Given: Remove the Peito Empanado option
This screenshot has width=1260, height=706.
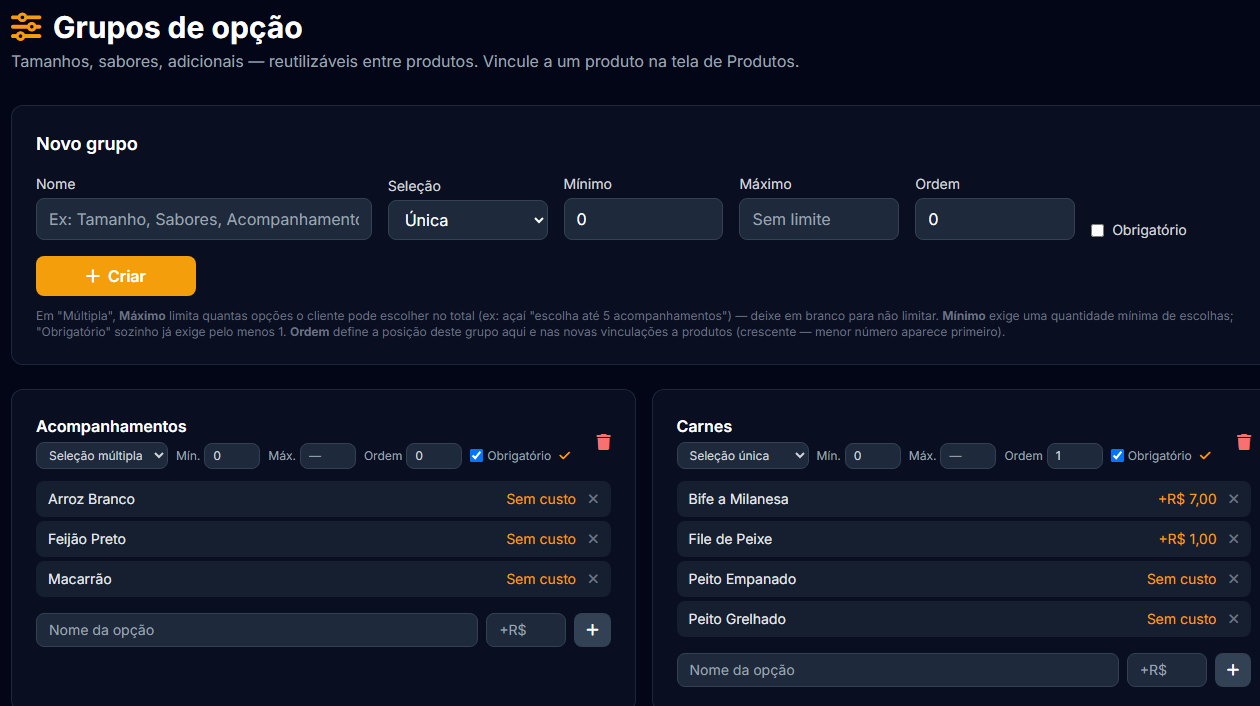Looking at the screenshot, I should 1233,579.
